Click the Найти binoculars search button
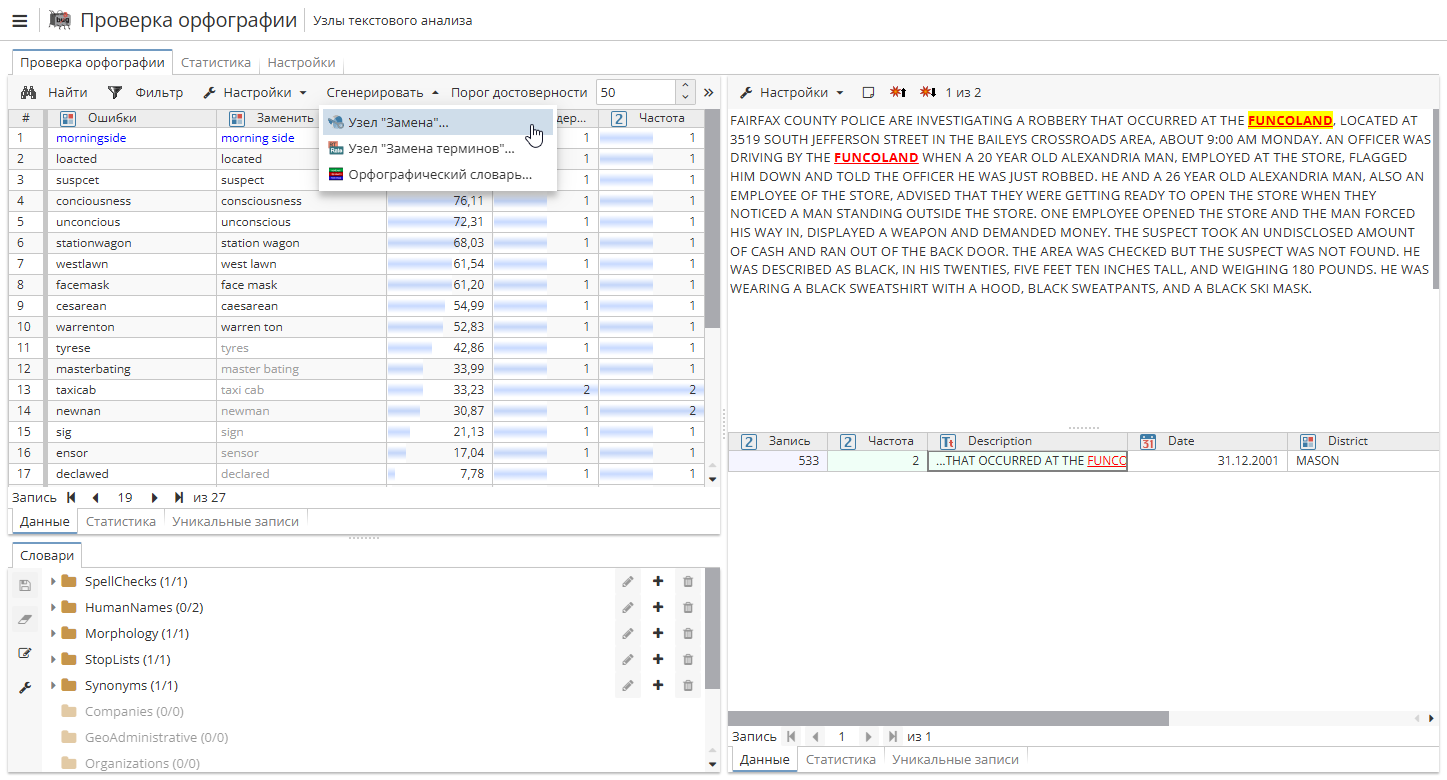This screenshot has height=780, width=1447. pyautogui.click(x=55, y=93)
